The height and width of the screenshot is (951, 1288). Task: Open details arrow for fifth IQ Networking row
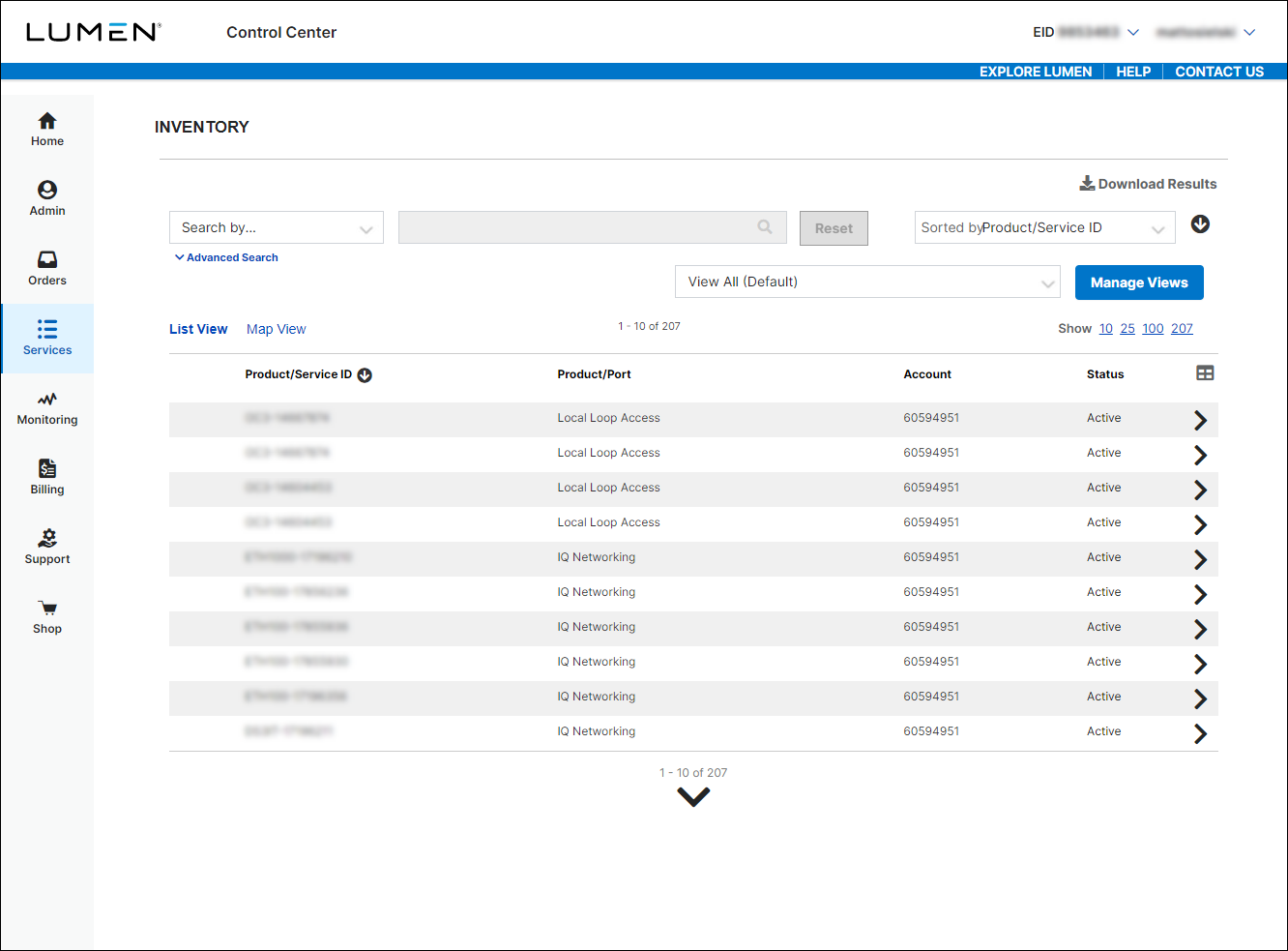coord(1200,698)
